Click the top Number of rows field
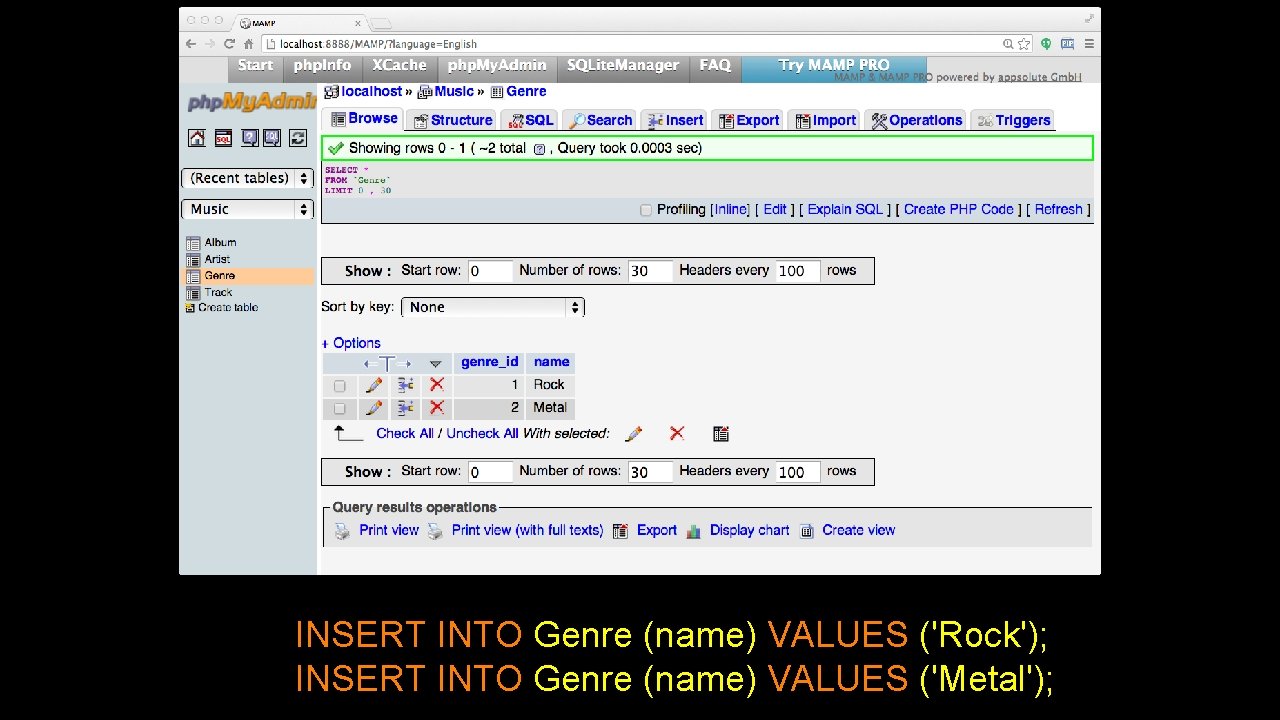 (650, 271)
